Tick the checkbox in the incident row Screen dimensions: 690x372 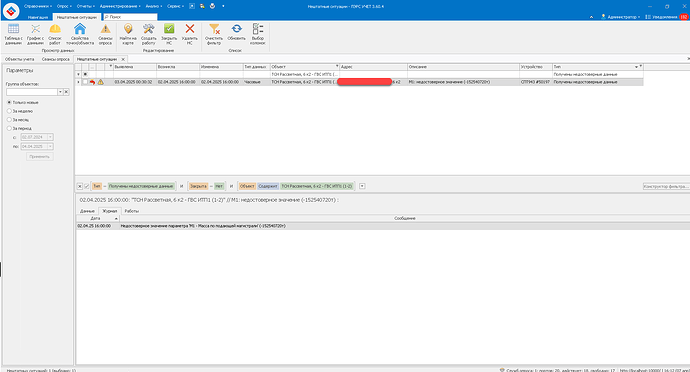click(85, 82)
